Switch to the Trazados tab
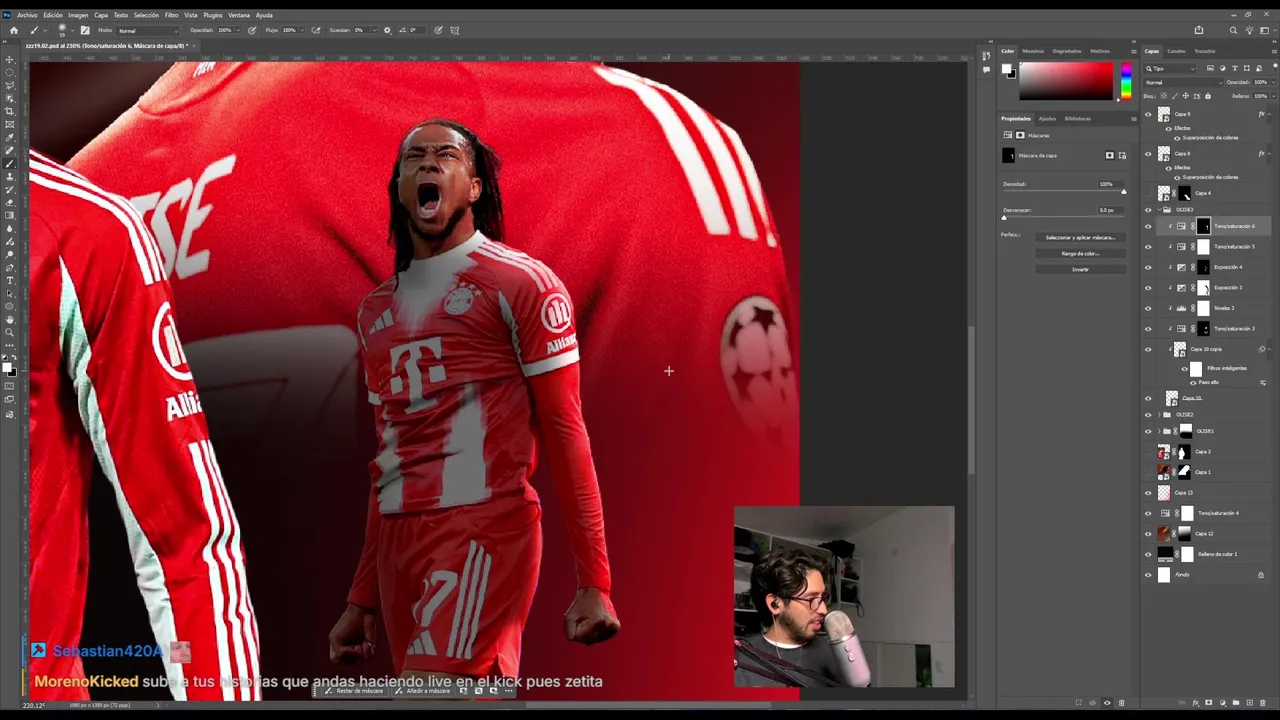 (x=1205, y=51)
